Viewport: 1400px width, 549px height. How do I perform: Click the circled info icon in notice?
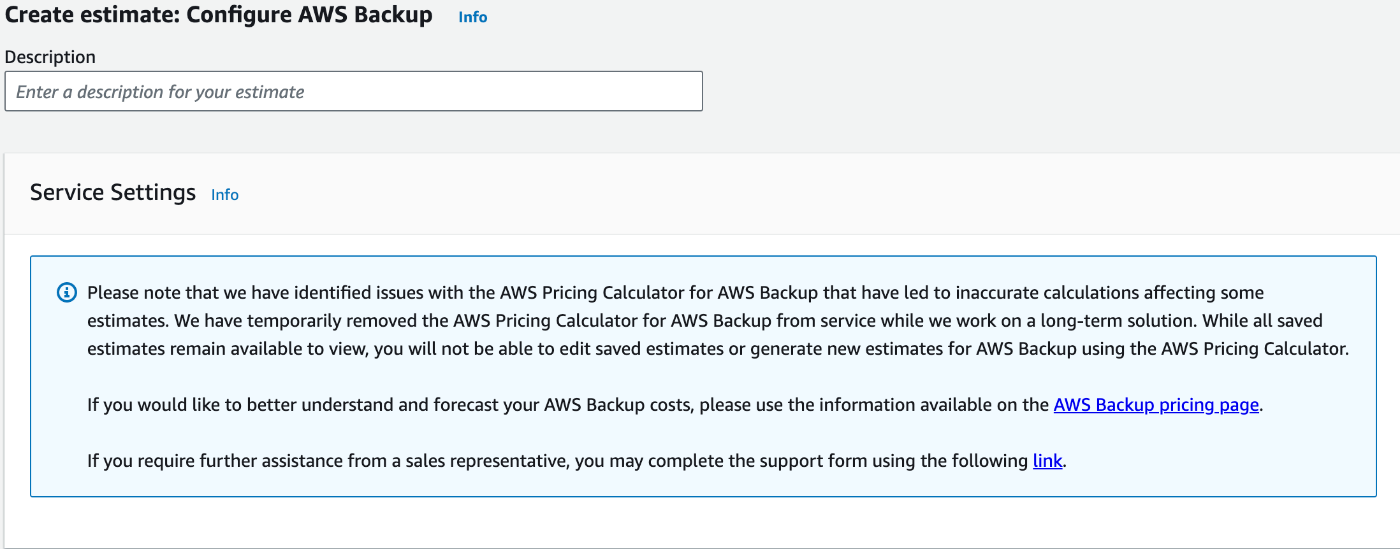pyautogui.click(x=67, y=293)
